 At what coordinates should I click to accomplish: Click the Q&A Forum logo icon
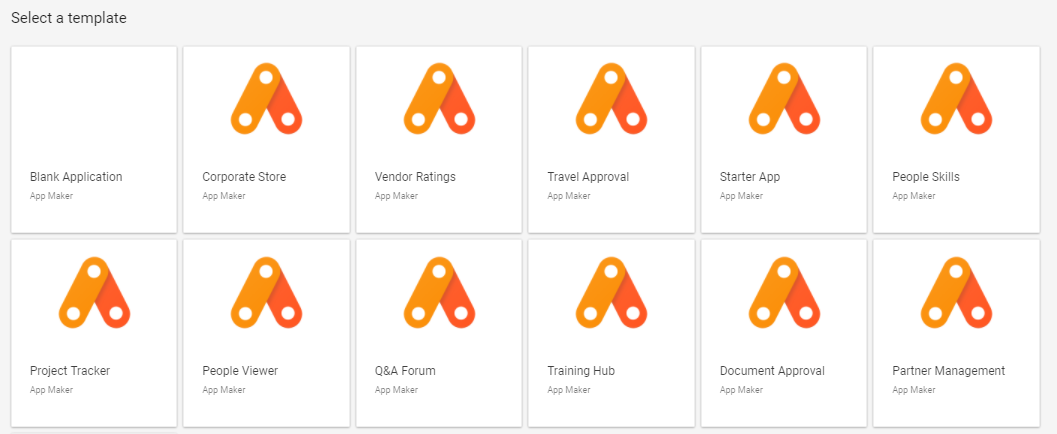[438, 293]
